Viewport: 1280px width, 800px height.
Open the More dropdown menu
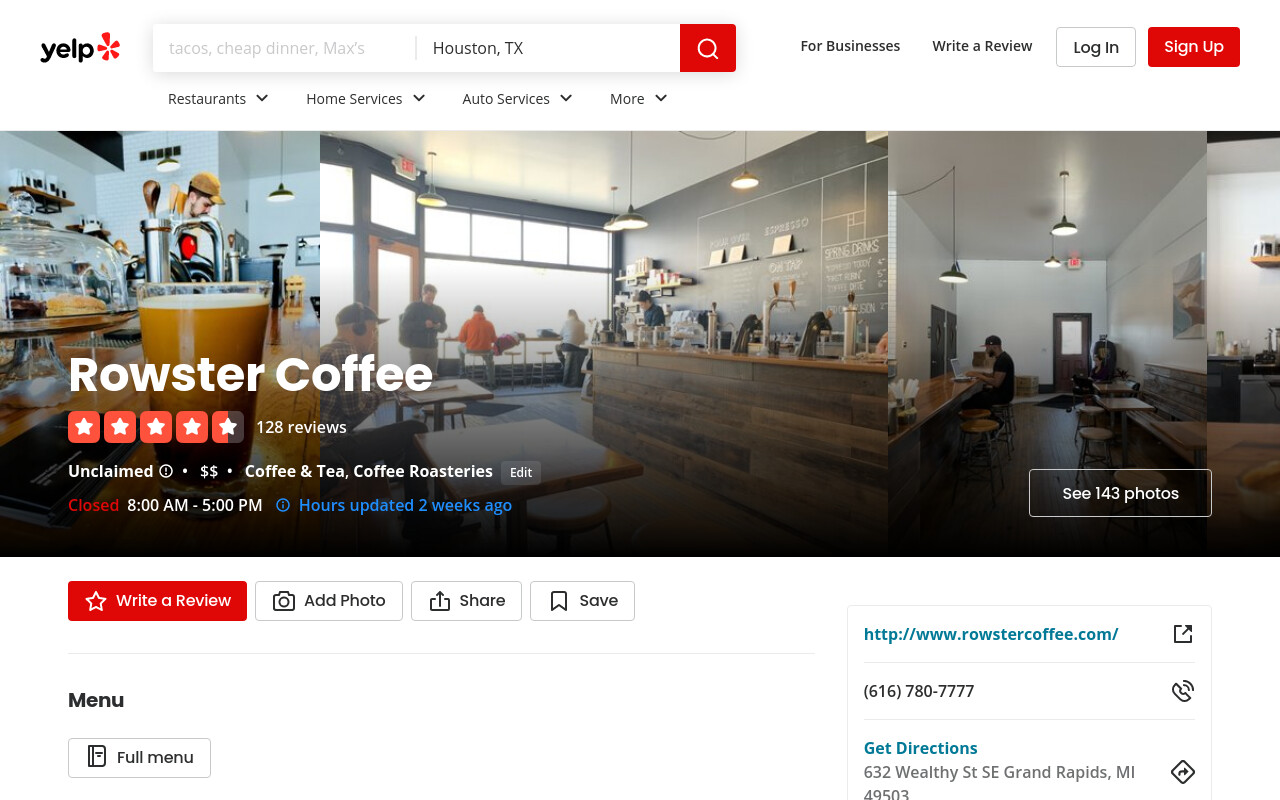639,98
